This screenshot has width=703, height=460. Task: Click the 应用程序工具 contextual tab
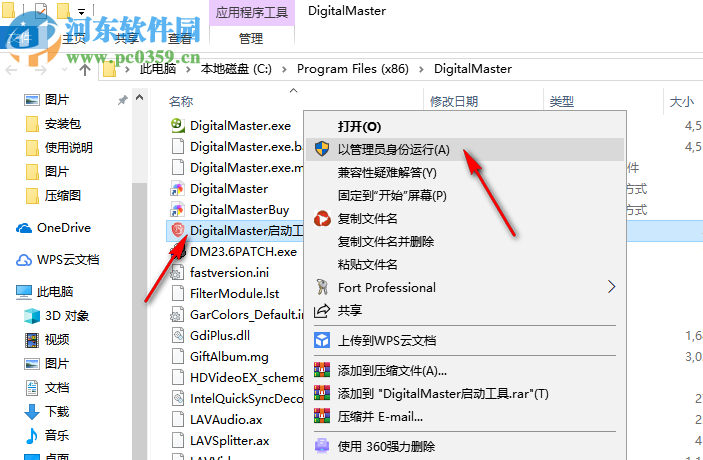coord(252,13)
